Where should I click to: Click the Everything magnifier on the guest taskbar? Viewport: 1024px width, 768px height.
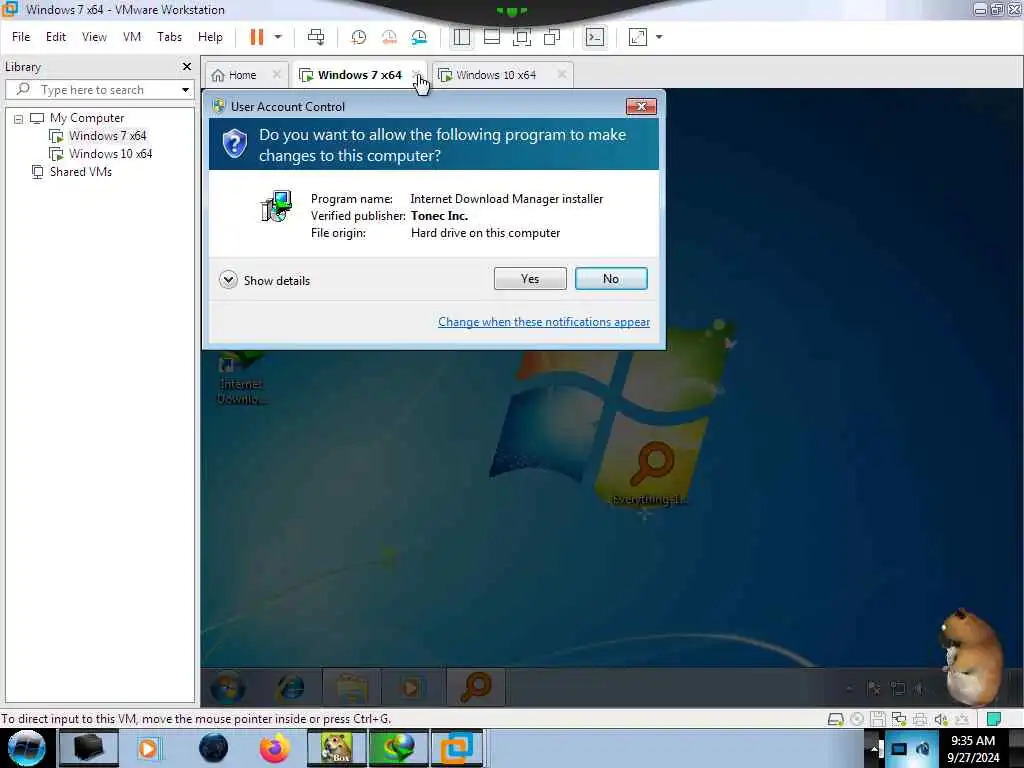pos(476,687)
